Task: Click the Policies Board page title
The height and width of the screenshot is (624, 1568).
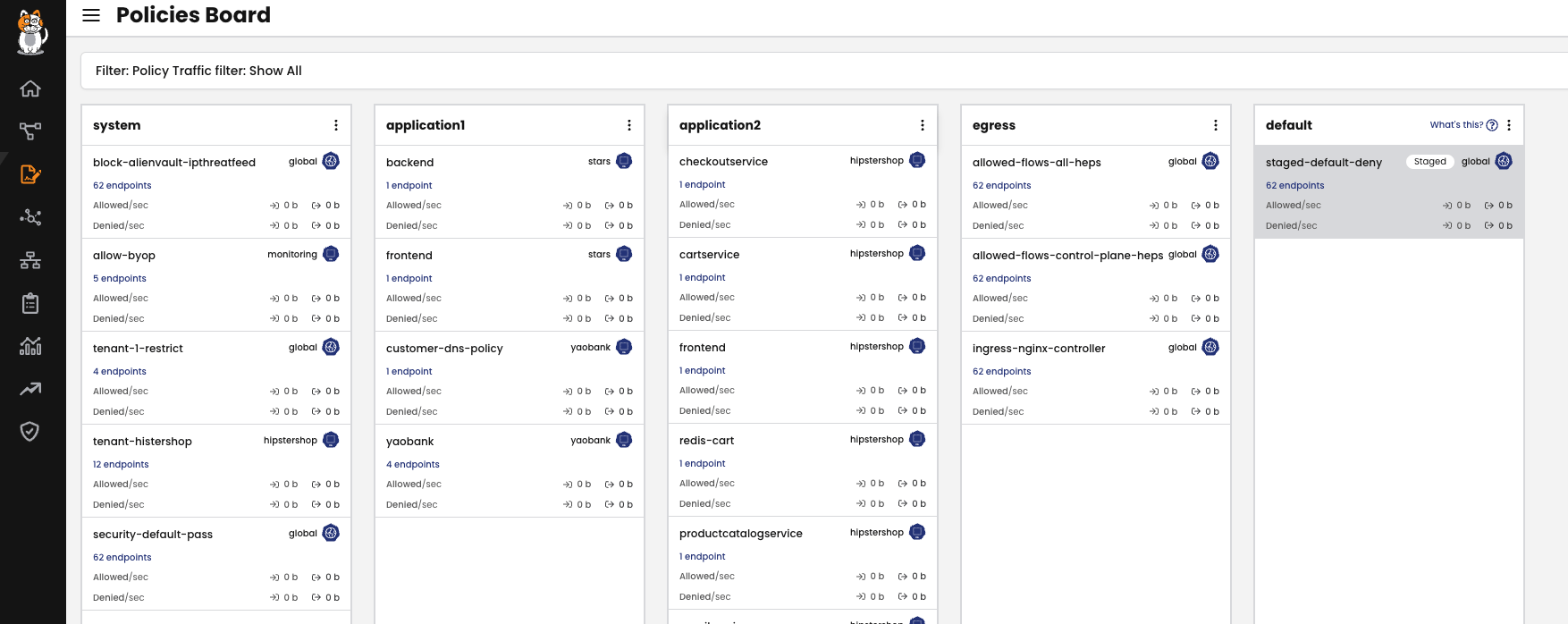Action: 193,15
